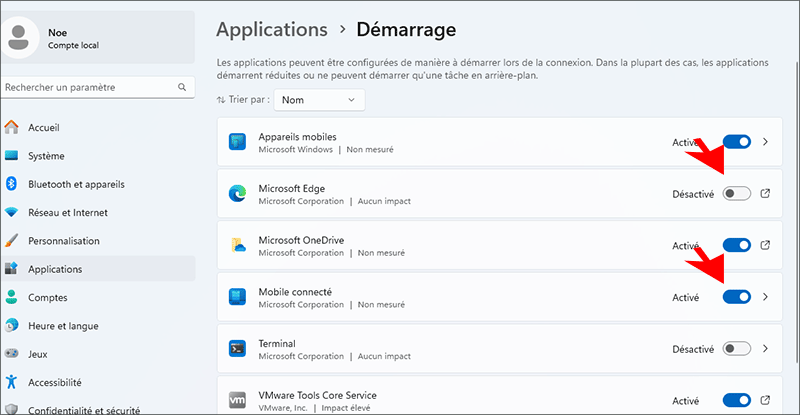Go to Accueil in sidebar

click(98, 127)
